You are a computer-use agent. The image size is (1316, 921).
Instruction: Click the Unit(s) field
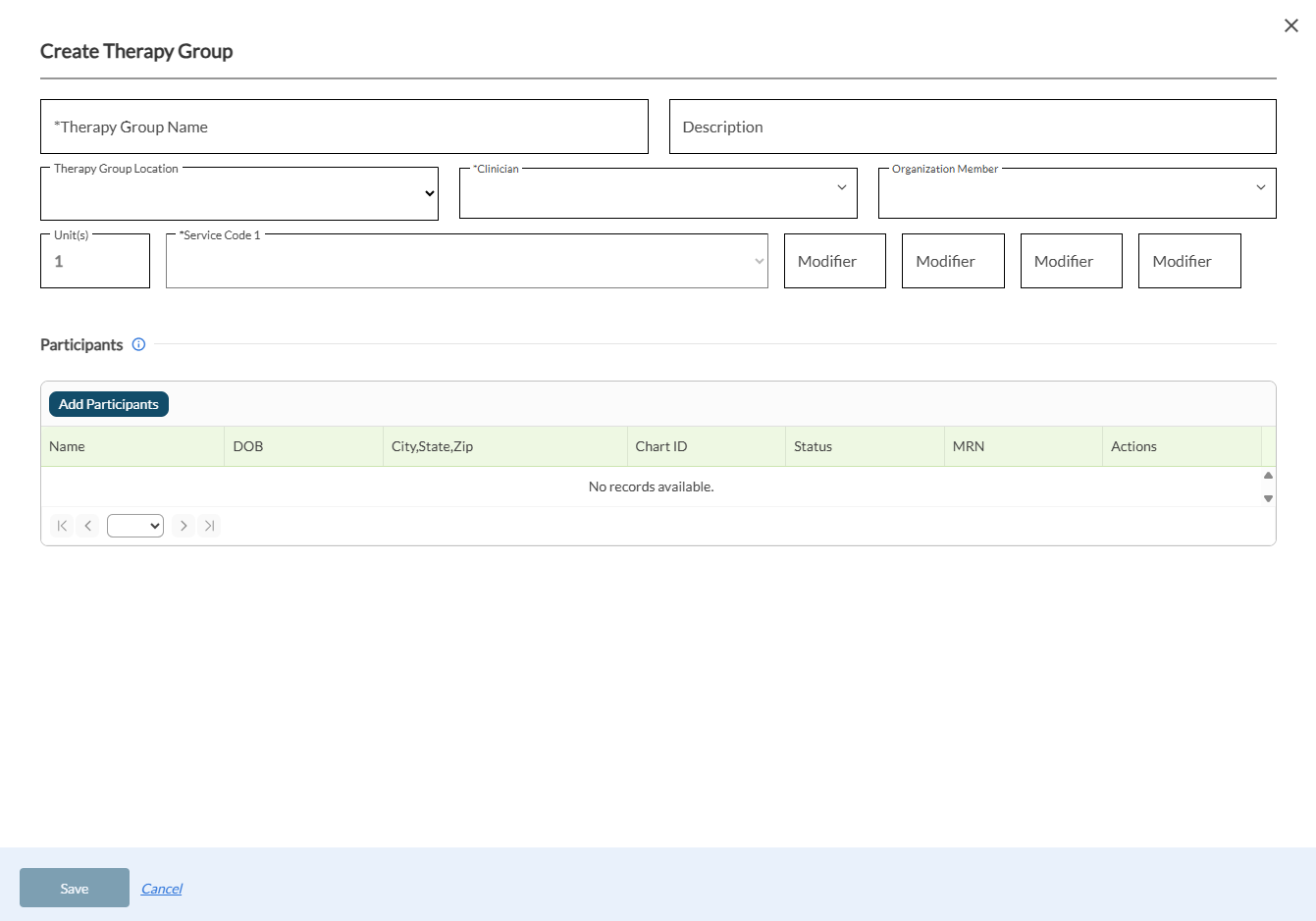tap(95, 261)
